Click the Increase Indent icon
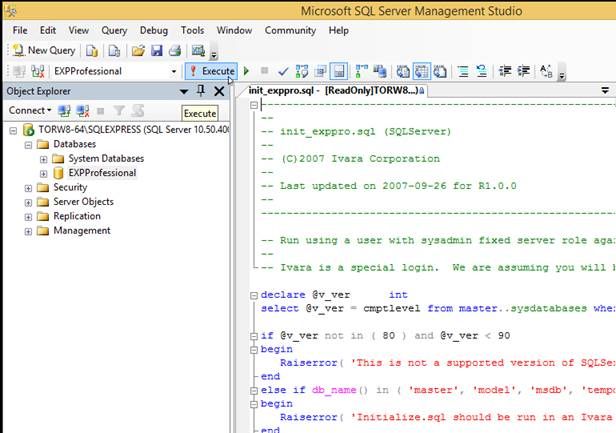The height and width of the screenshot is (433, 616). [524, 71]
